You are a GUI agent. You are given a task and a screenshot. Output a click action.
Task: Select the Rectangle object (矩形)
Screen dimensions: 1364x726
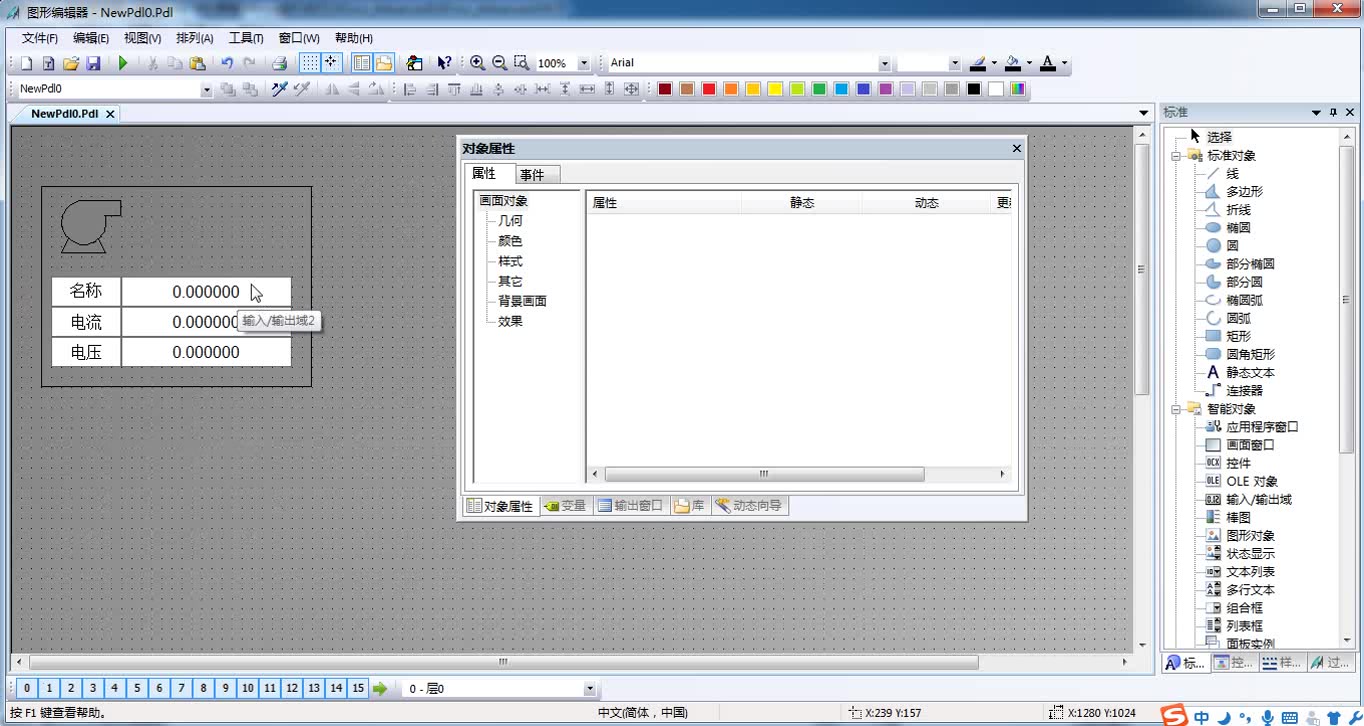click(1238, 336)
